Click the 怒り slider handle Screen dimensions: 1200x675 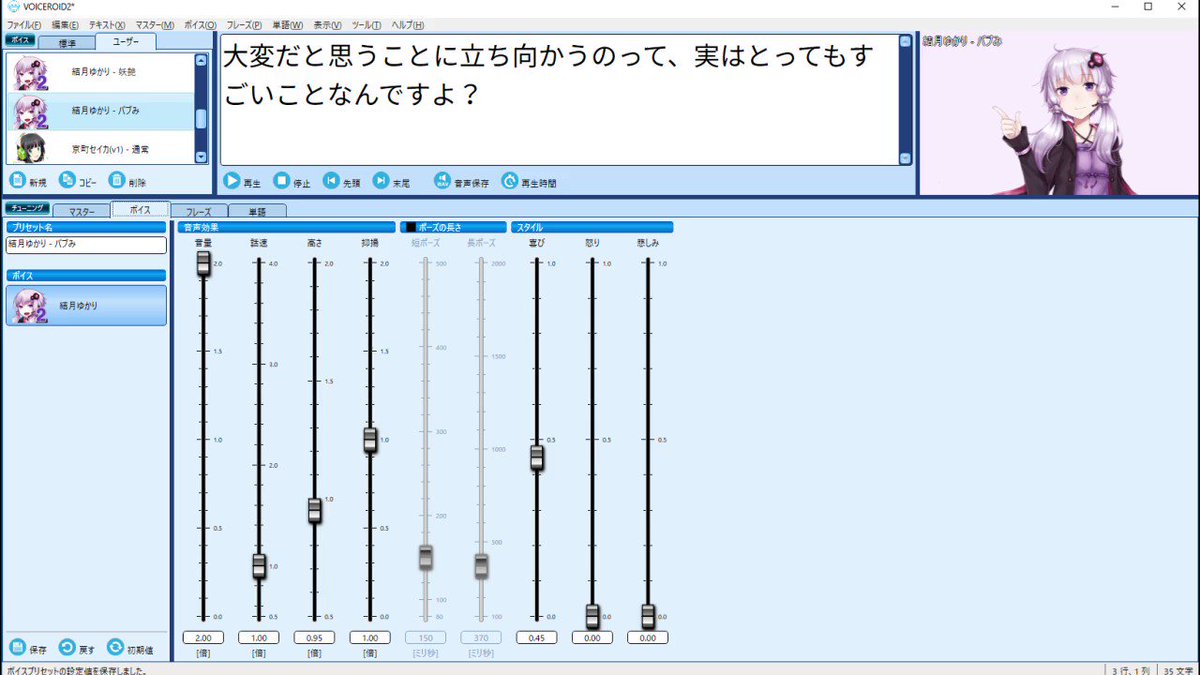(x=592, y=616)
